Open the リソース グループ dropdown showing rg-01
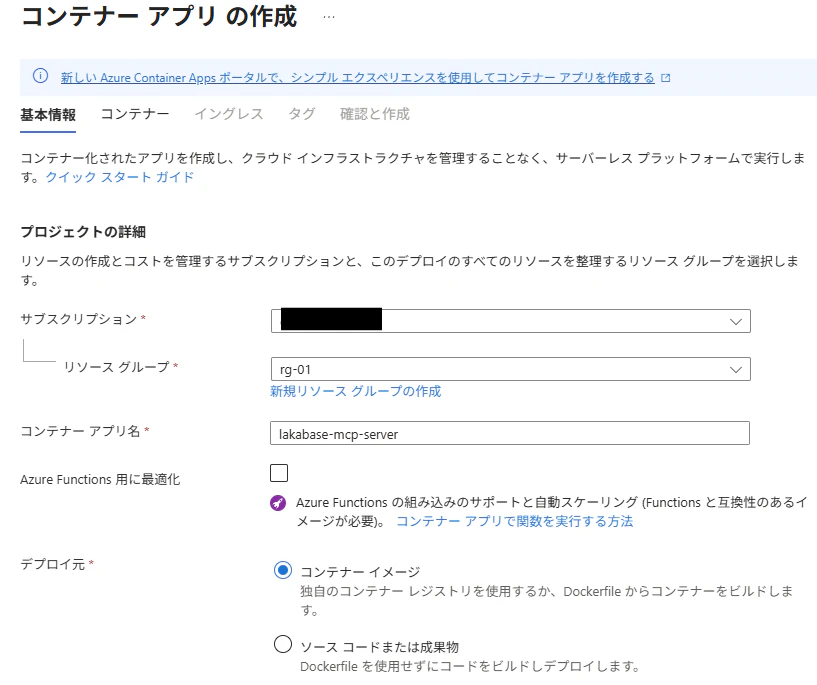Screen dimensions: 817x685 [511, 369]
